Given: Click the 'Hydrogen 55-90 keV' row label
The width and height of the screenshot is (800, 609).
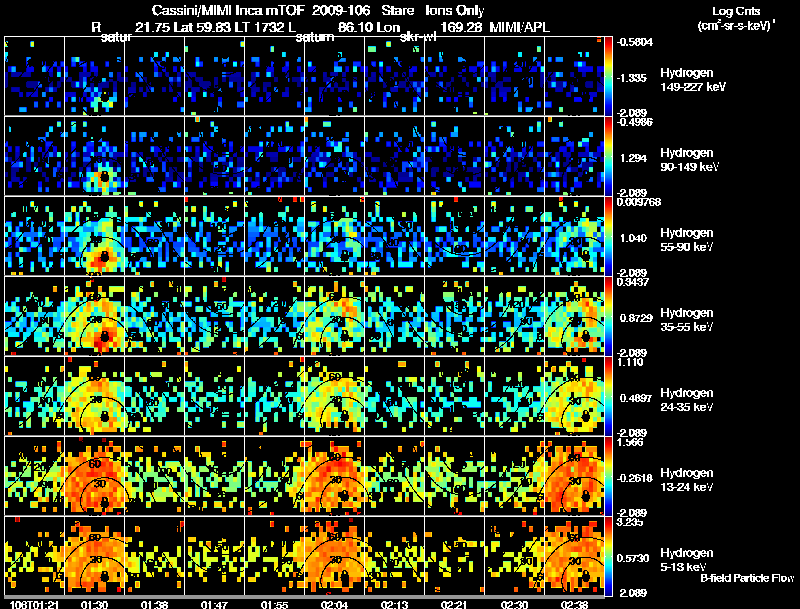Looking at the screenshot, I should point(686,240).
